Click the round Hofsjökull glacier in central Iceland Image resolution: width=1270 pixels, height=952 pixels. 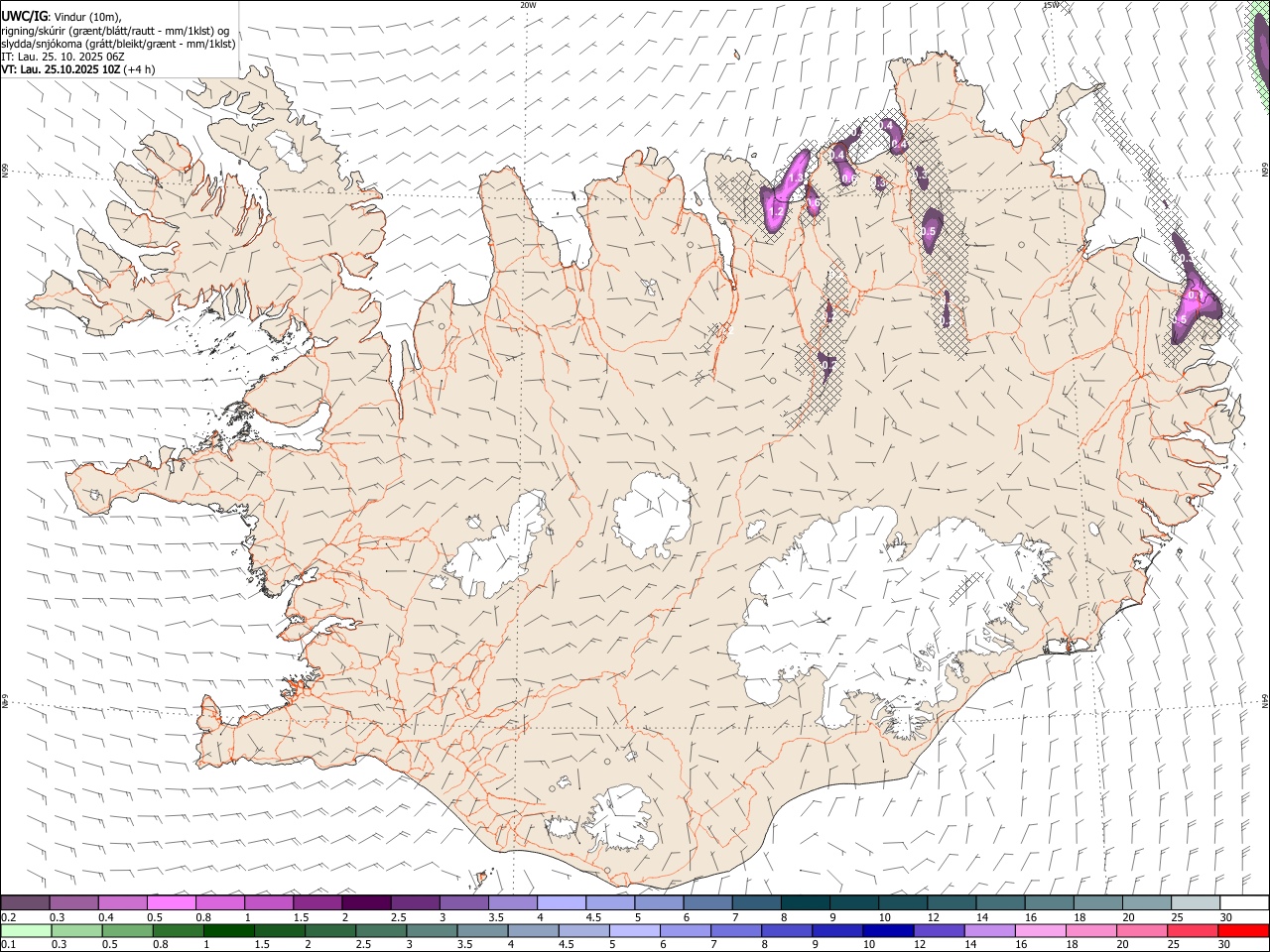pyautogui.click(x=652, y=514)
